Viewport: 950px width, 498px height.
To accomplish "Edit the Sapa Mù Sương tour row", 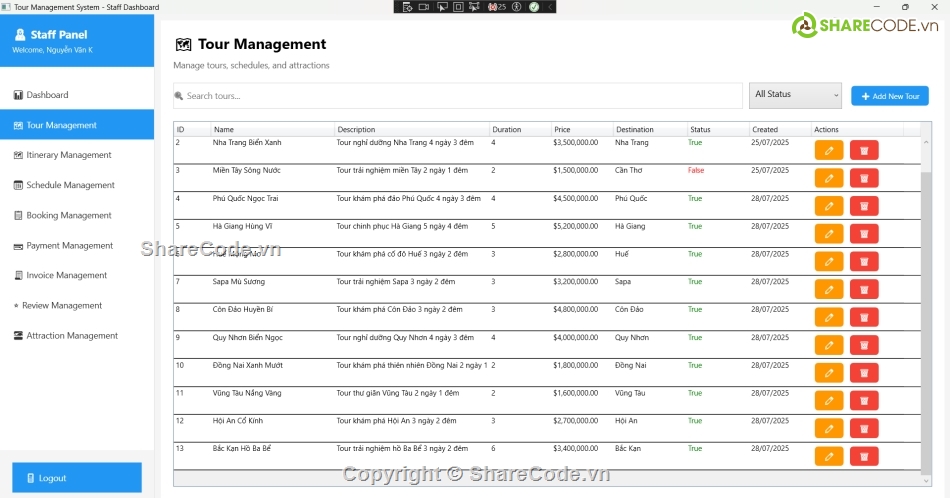I will click(x=829, y=289).
